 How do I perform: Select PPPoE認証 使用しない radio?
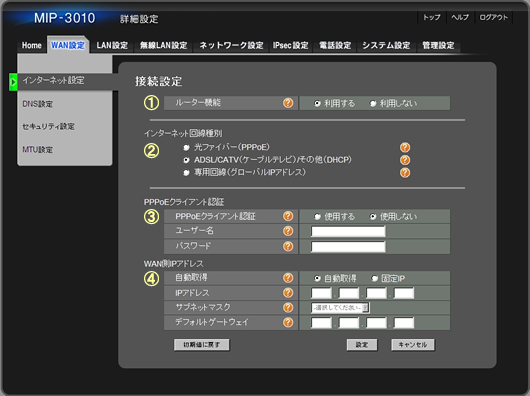[x=372, y=217]
